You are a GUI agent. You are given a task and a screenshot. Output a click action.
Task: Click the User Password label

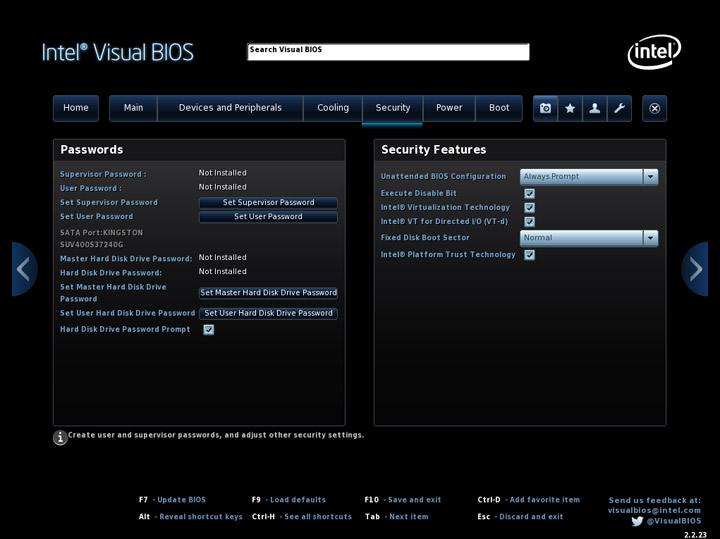(91, 188)
